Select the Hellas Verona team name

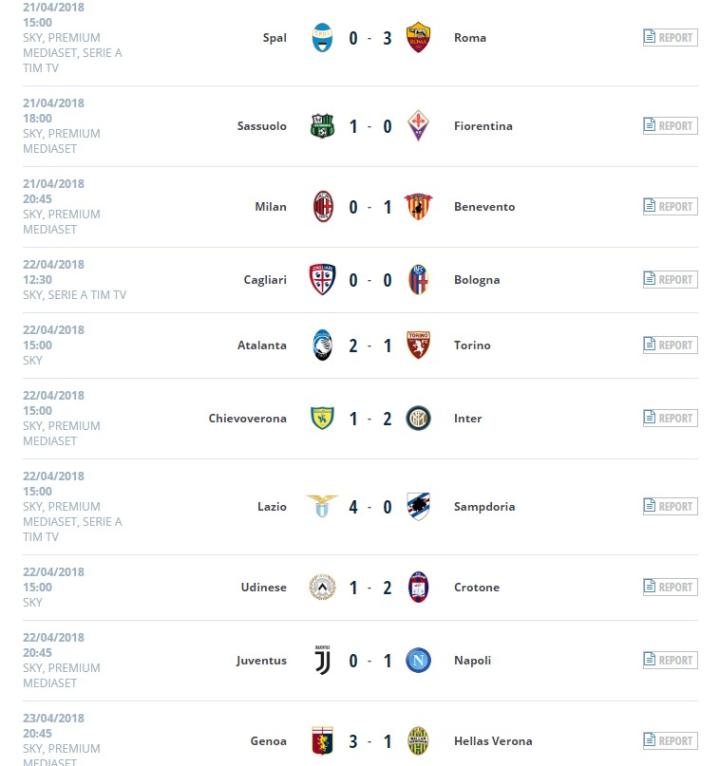(492, 741)
